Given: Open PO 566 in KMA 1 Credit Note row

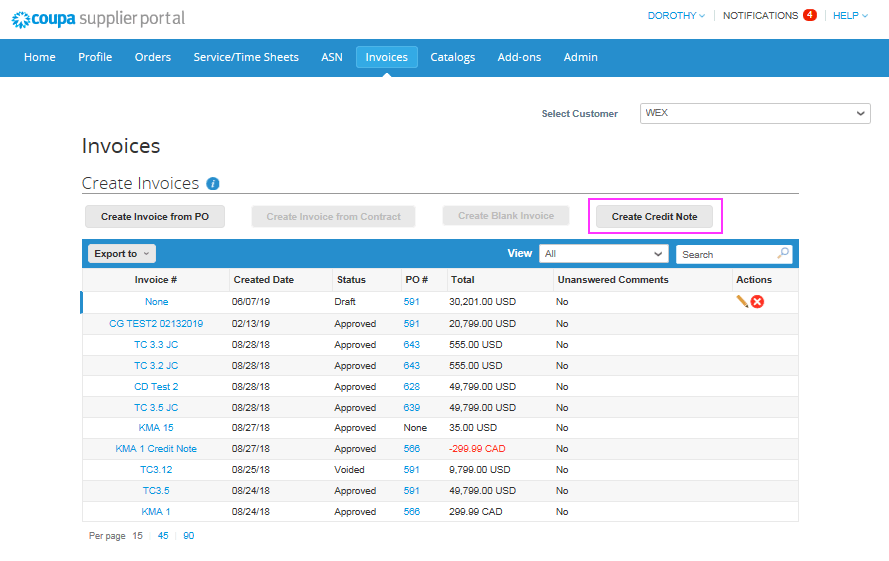Looking at the screenshot, I should (412, 449).
